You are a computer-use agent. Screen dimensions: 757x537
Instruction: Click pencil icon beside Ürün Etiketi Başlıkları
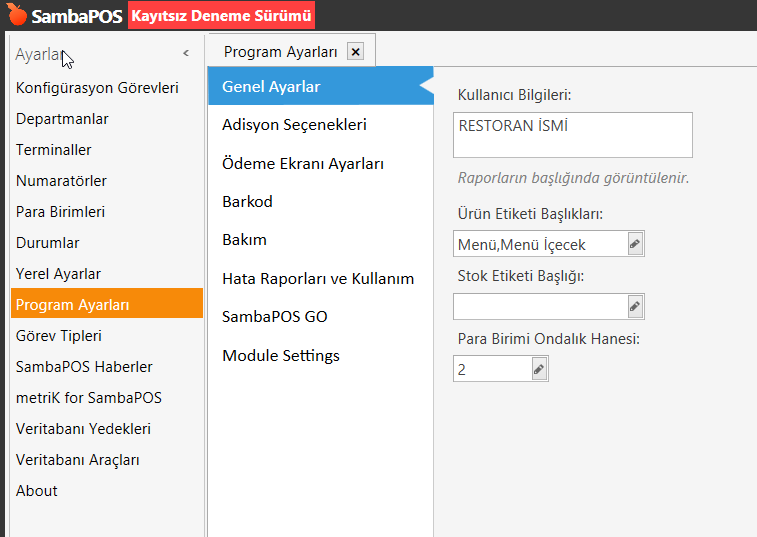tap(635, 244)
